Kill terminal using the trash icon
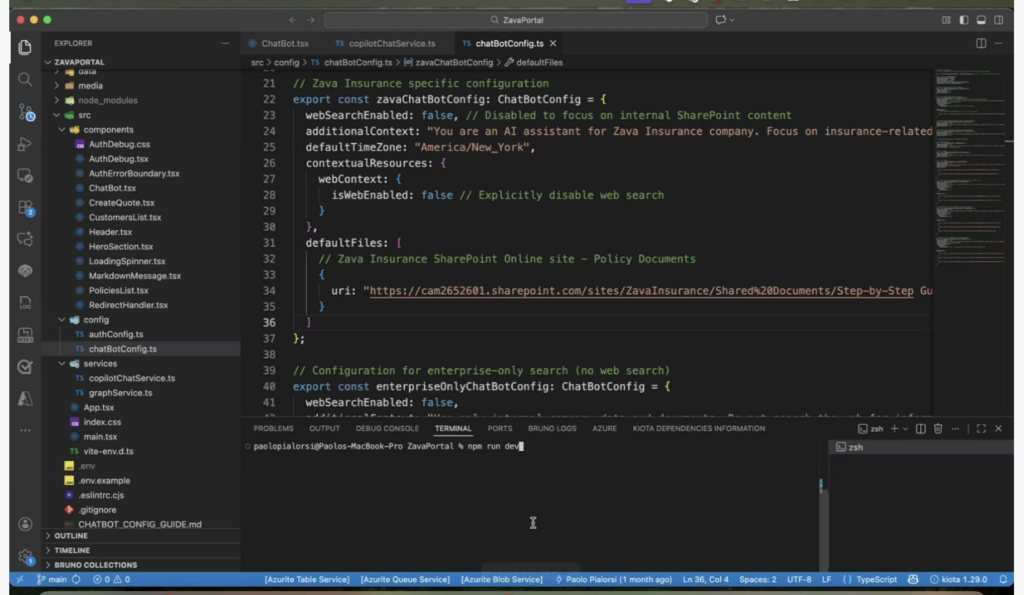Image resolution: width=1024 pixels, height=595 pixels. click(938, 429)
